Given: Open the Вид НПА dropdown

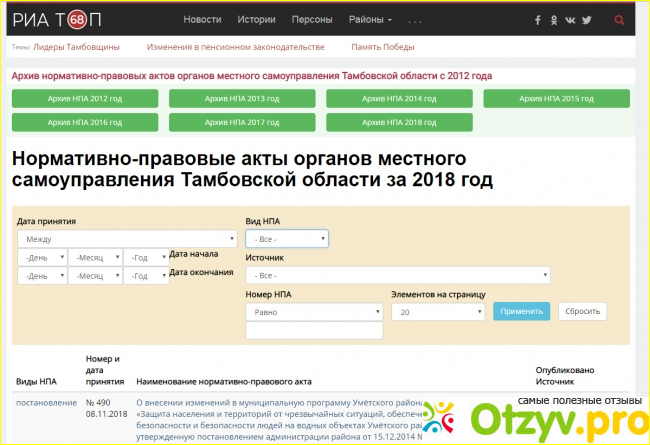Looking at the screenshot, I should pyautogui.click(x=286, y=239).
